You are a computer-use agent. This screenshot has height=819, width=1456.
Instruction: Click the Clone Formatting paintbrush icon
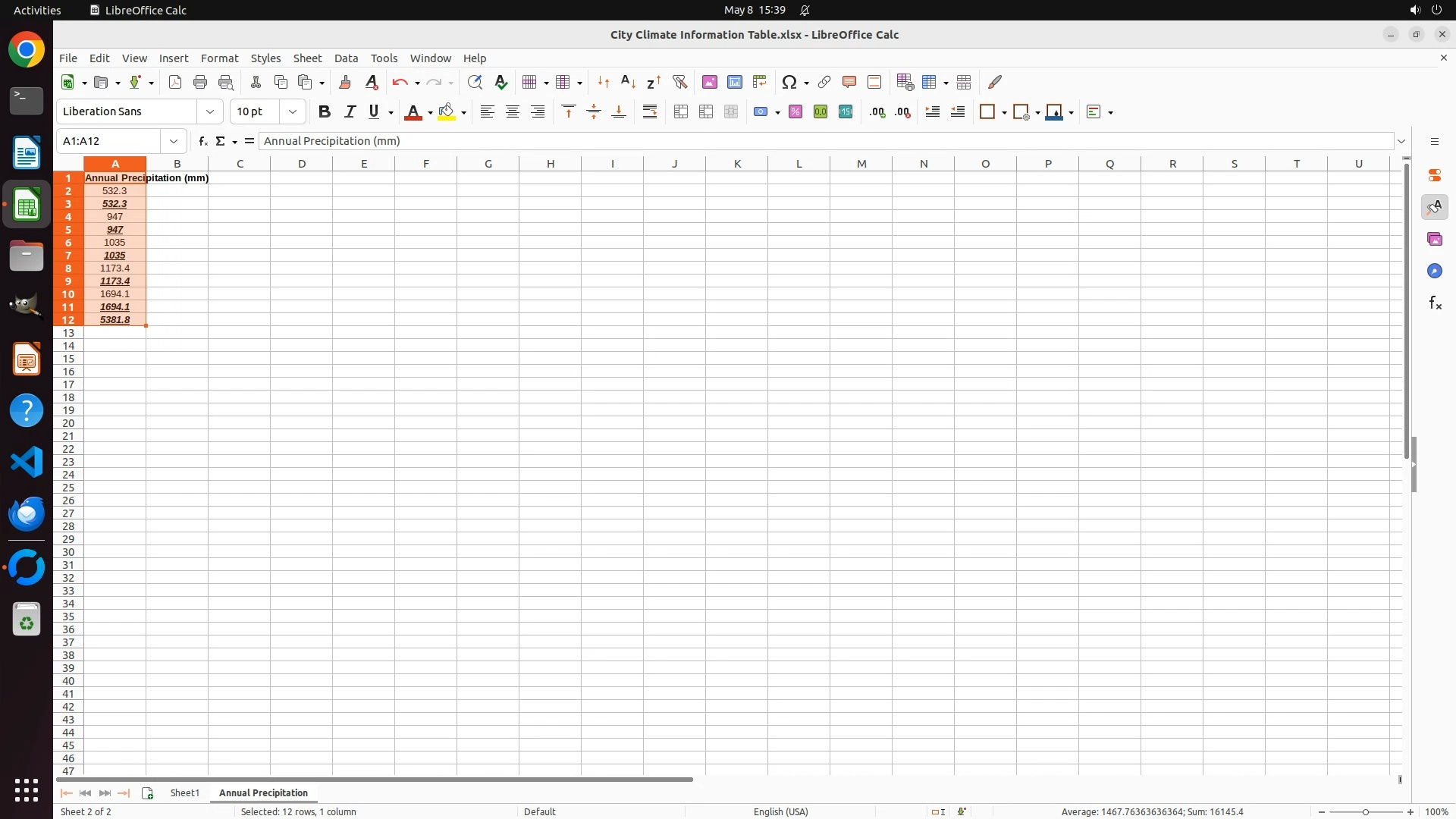pyautogui.click(x=345, y=82)
